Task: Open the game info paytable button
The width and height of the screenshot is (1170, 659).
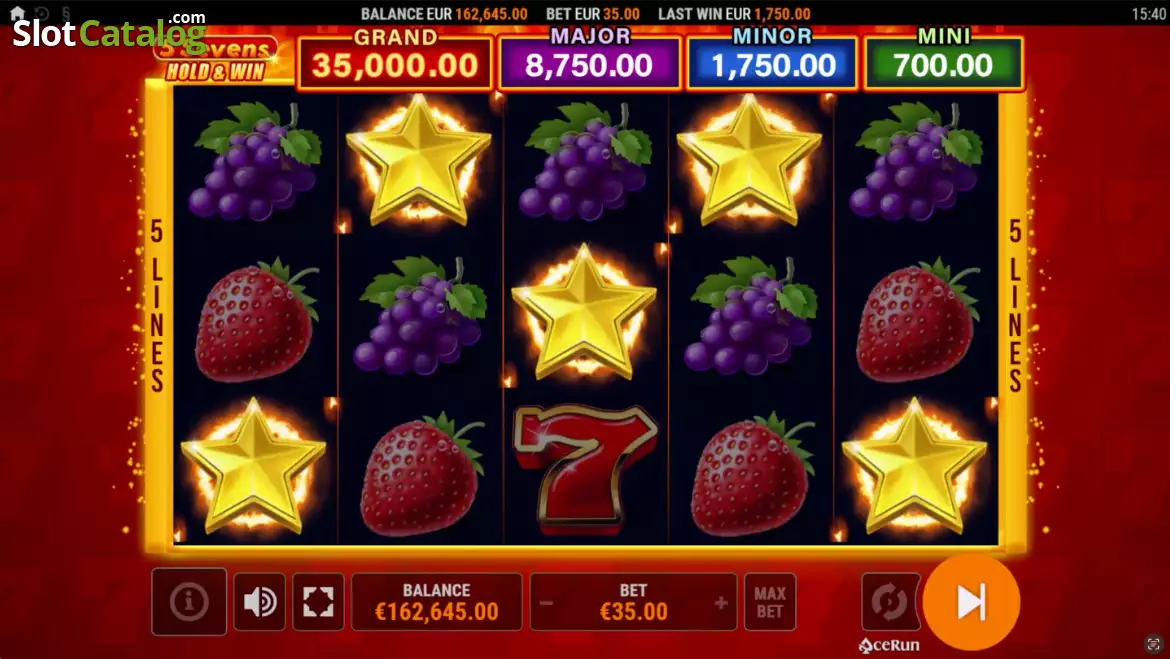Action: [x=189, y=602]
